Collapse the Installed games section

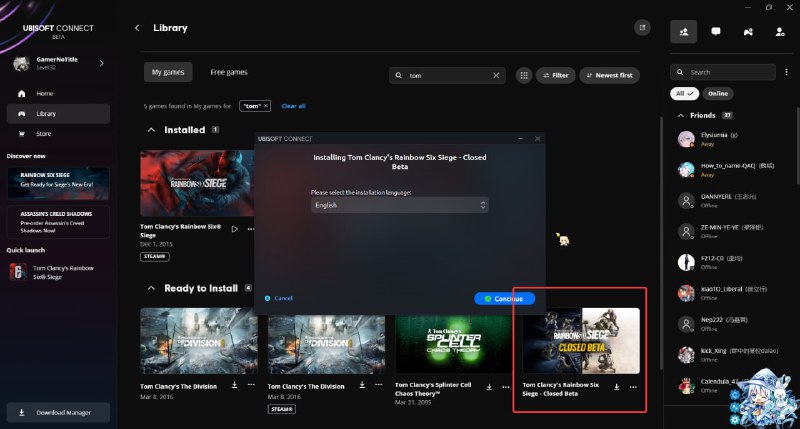tap(151, 130)
